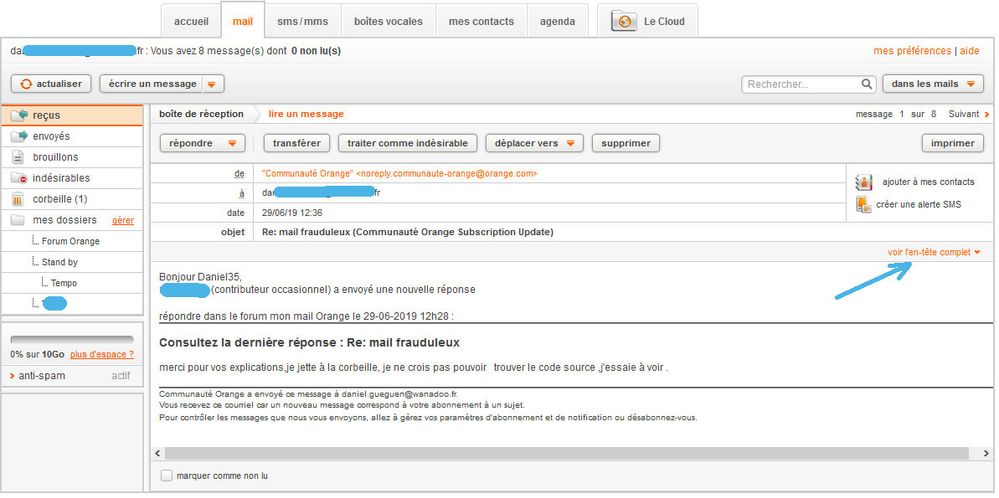Viewport: 999px width, 498px height.
Task: Click in the Rechercher search field
Action: coord(802,84)
